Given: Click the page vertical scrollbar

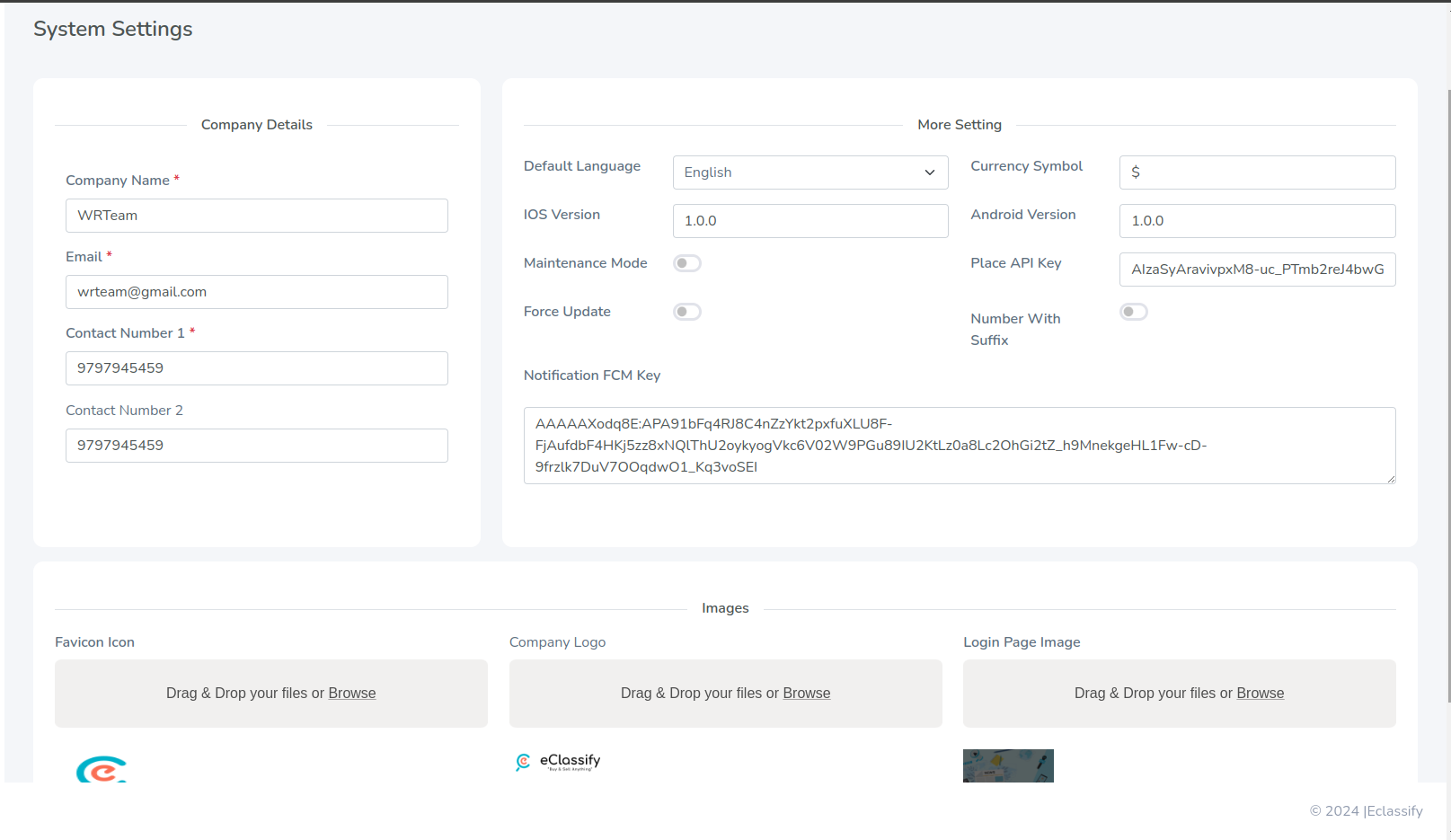Looking at the screenshot, I should pyautogui.click(x=1447, y=395).
